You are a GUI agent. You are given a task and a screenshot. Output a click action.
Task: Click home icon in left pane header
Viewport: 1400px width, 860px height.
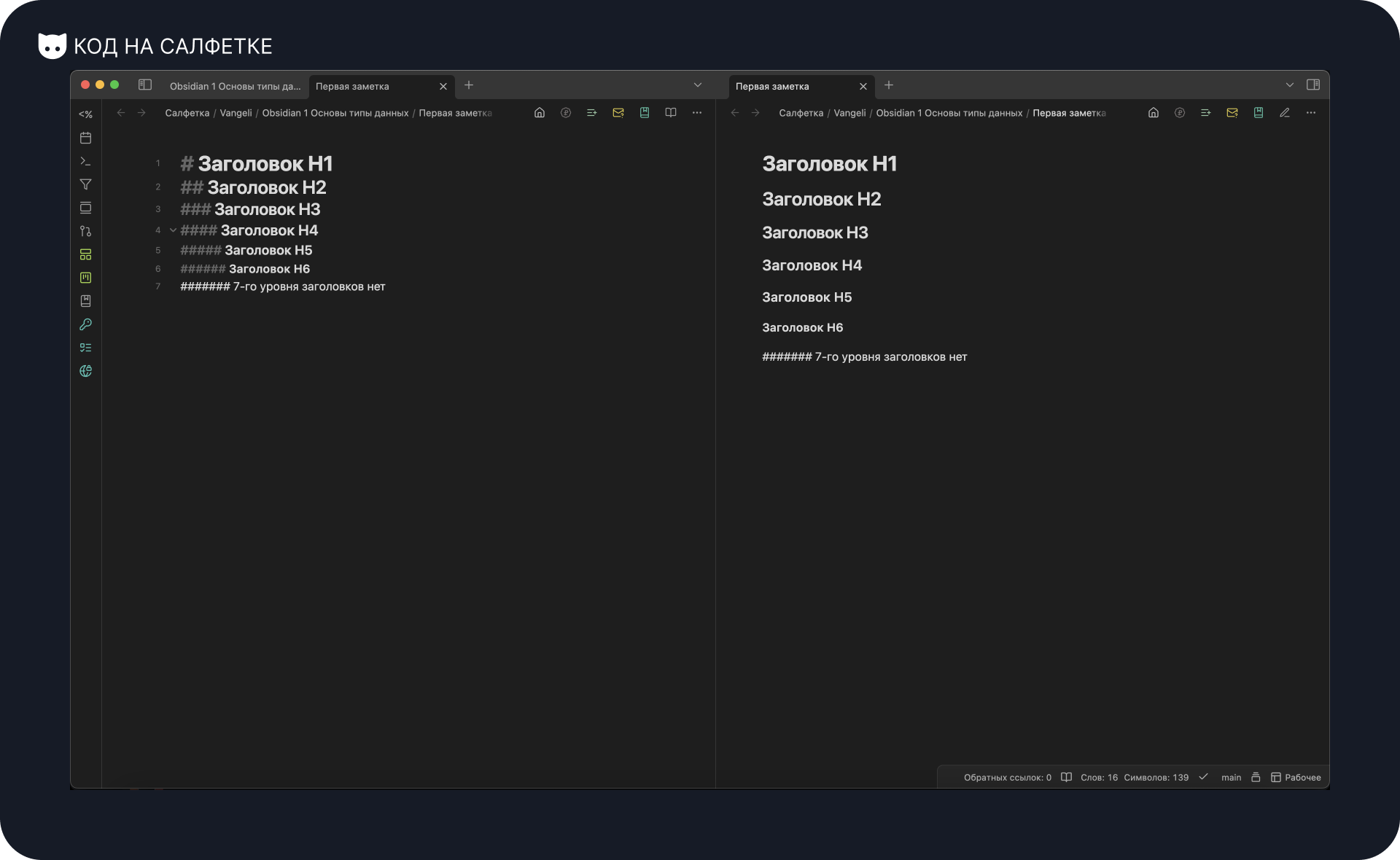[540, 113]
